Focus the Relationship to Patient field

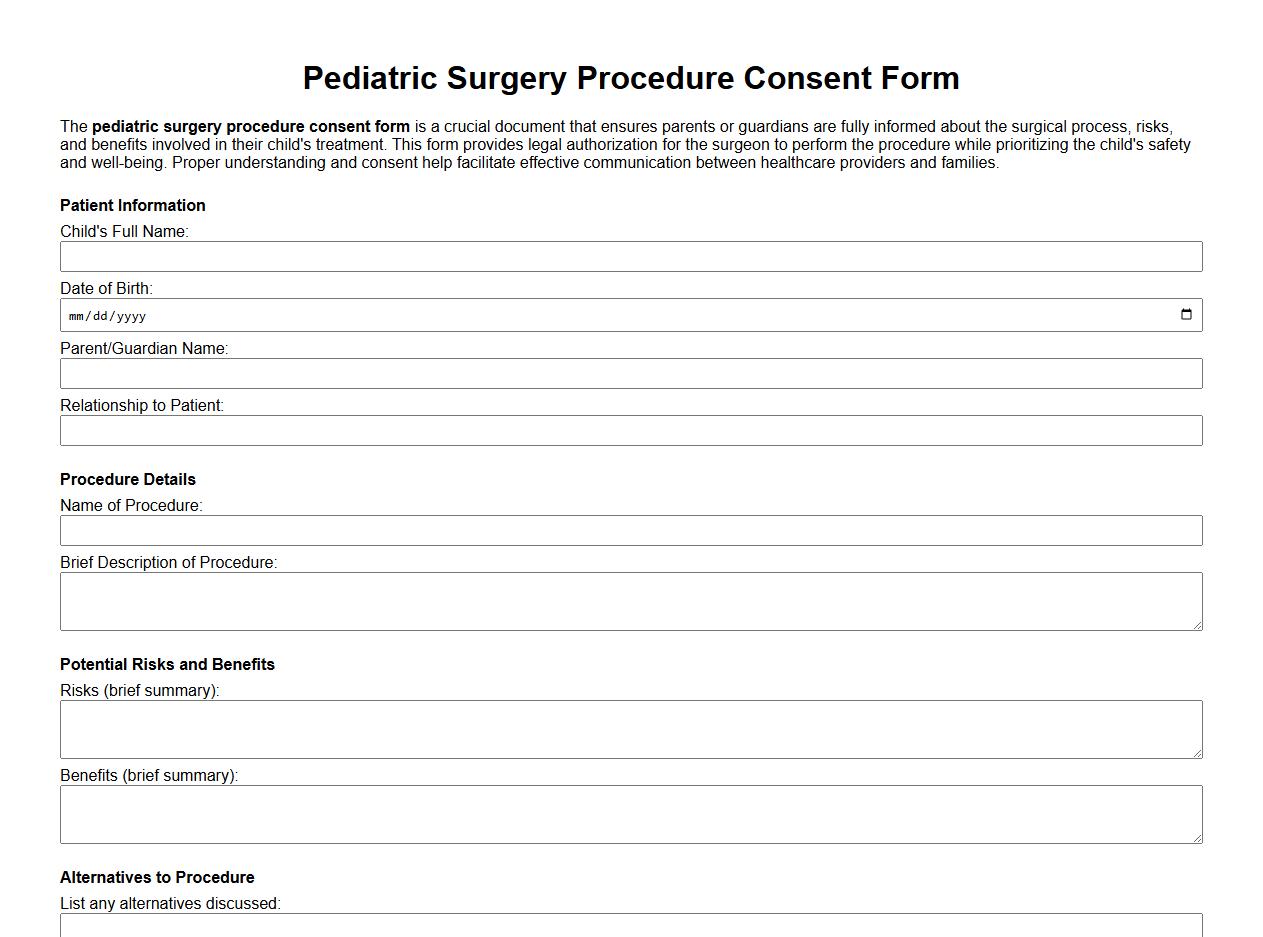click(631, 430)
